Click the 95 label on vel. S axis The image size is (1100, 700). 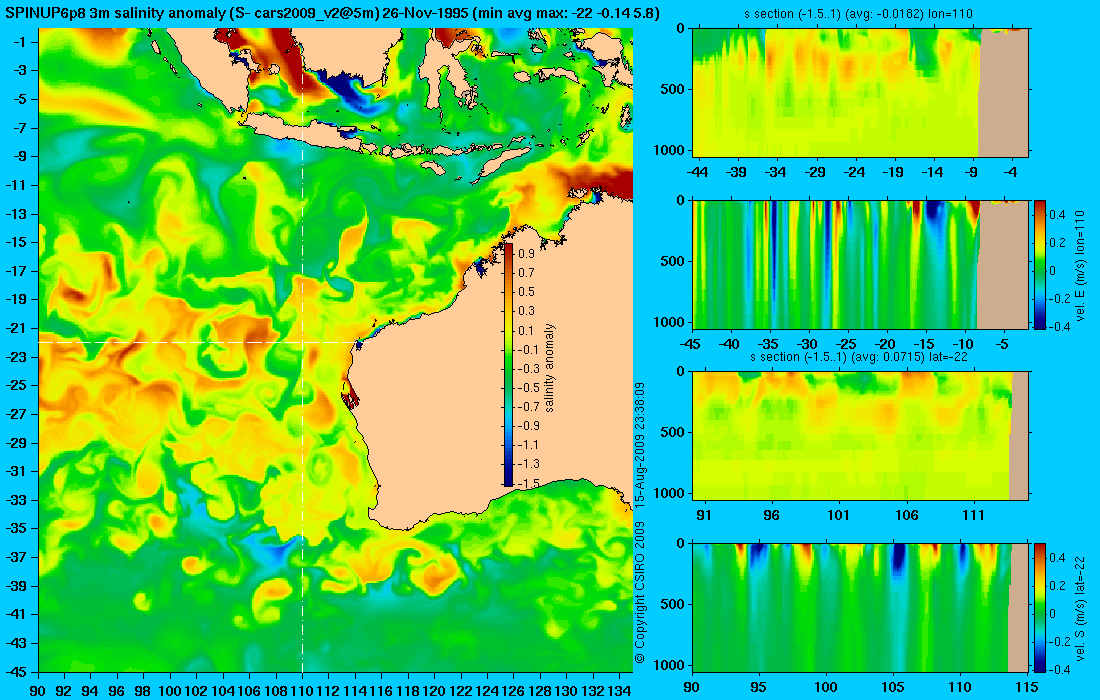(758, 687)
